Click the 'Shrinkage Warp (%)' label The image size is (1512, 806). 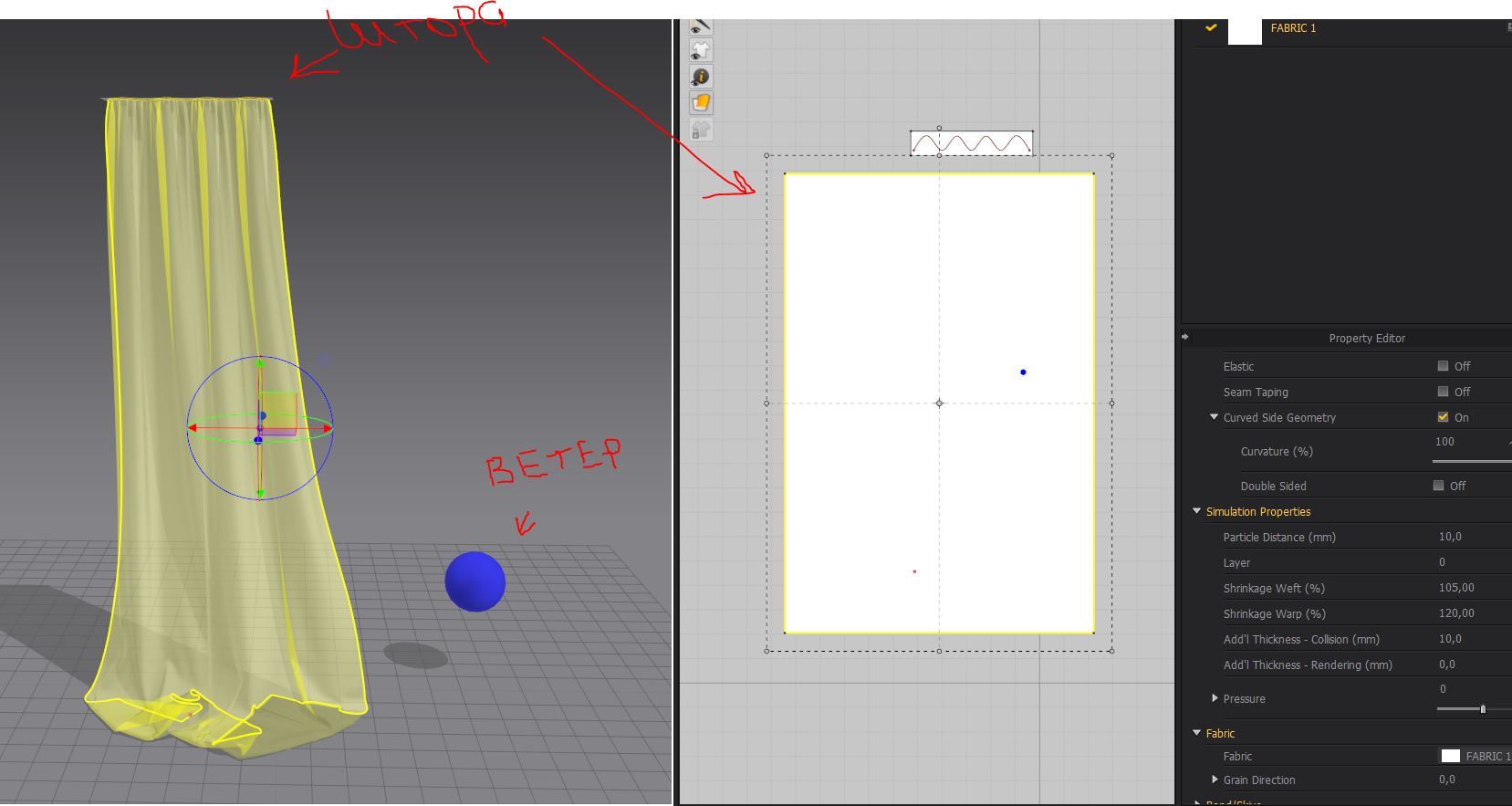(1275, 614)
